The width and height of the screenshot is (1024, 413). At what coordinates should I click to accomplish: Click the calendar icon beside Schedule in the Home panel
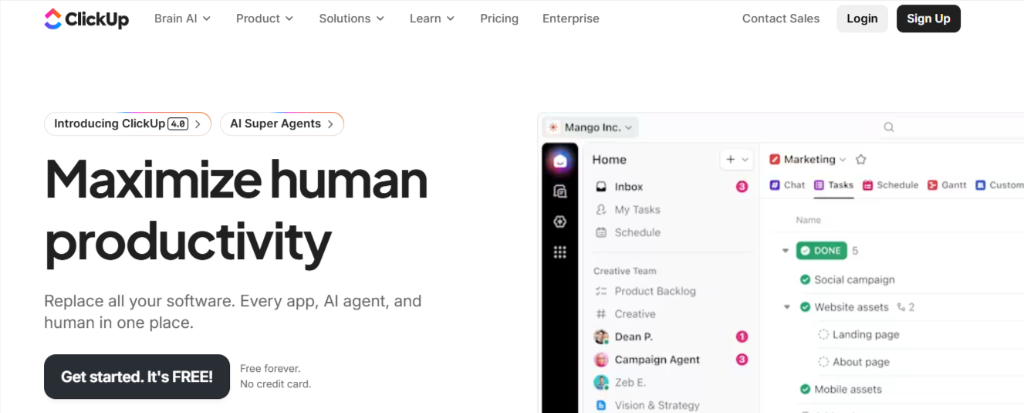(601, 233)
